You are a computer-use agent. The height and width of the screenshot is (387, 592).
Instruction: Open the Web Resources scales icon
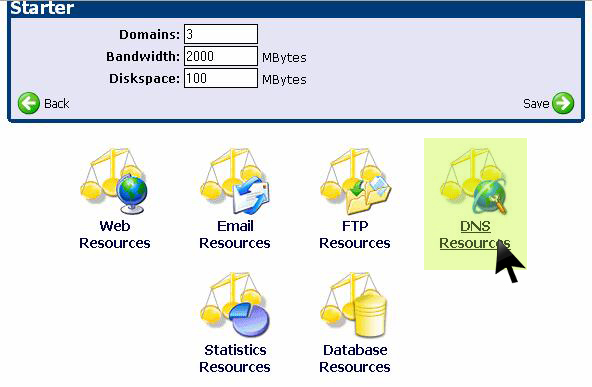114,181
